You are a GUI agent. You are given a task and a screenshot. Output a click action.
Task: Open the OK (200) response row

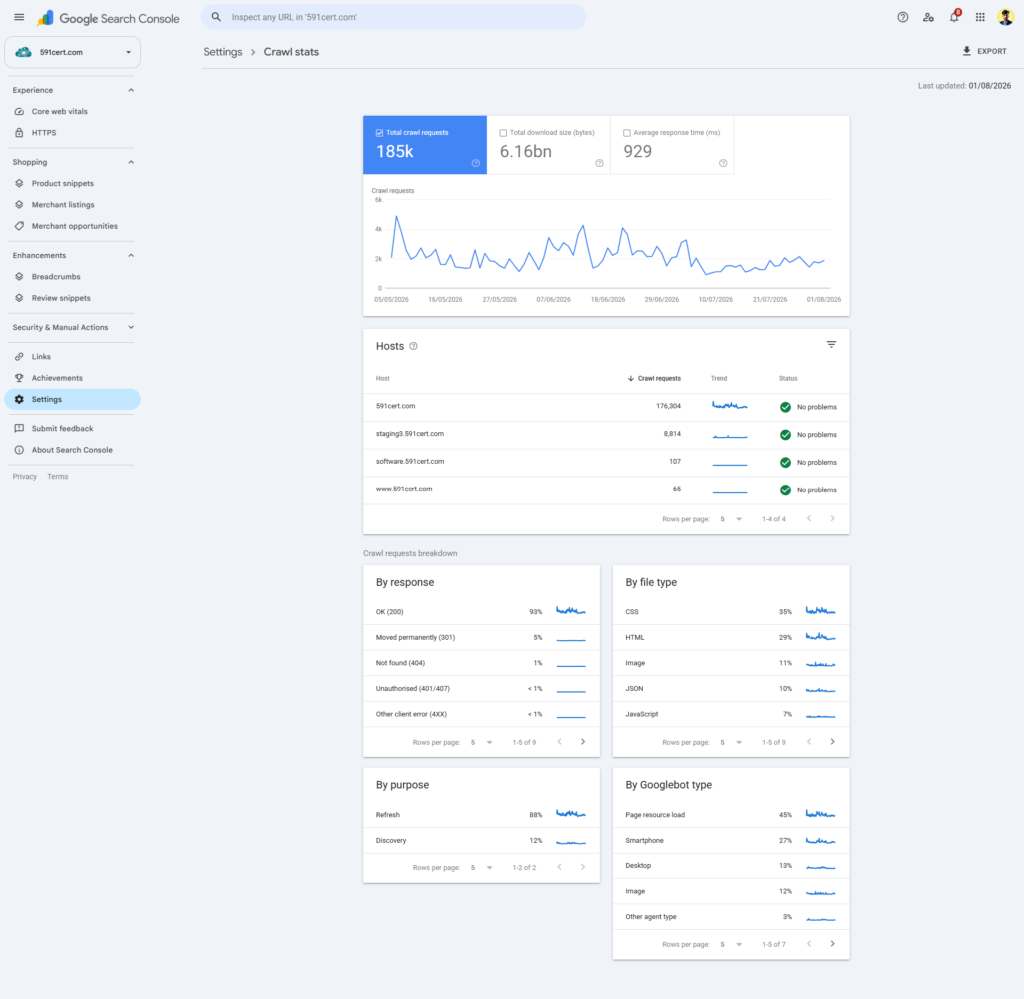point(481,612)
